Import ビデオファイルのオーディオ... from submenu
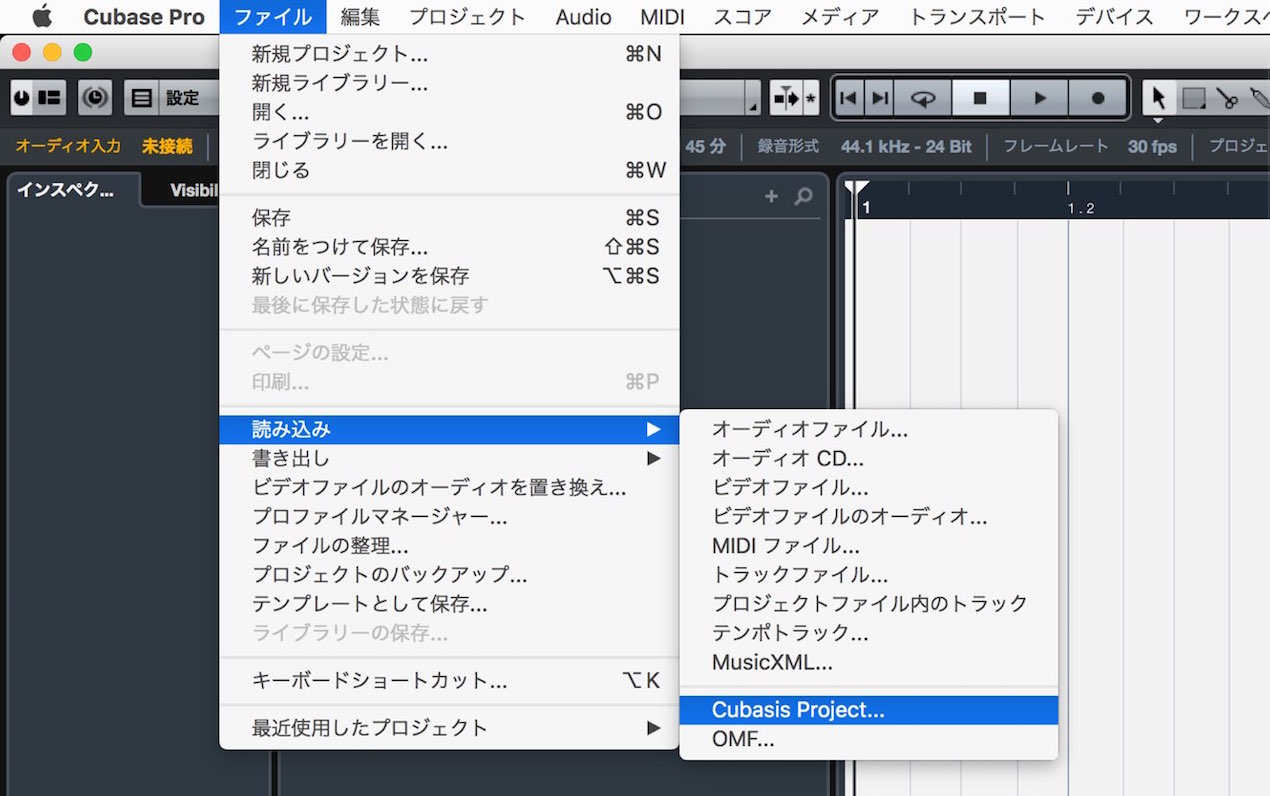1270x796 pixels. 869,517
